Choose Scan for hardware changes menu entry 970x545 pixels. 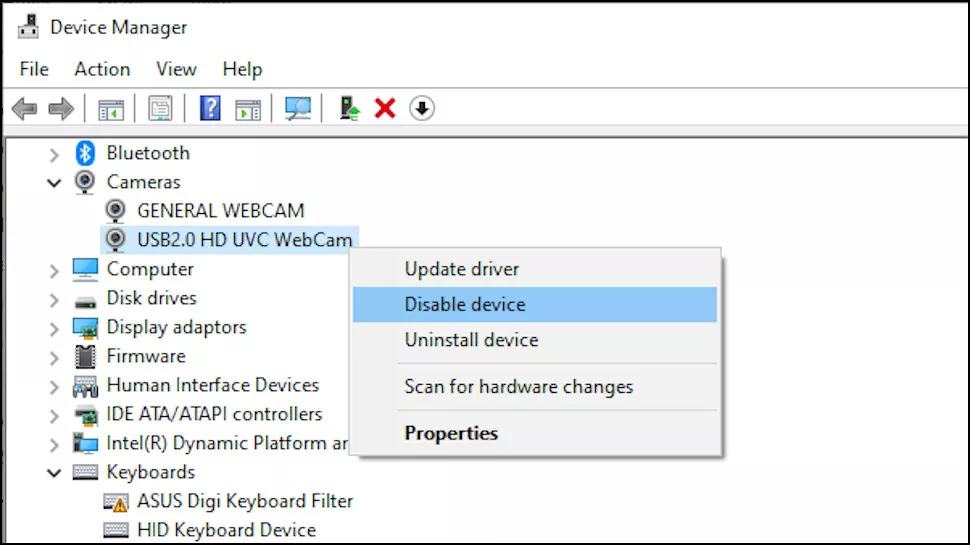[534, 387]
